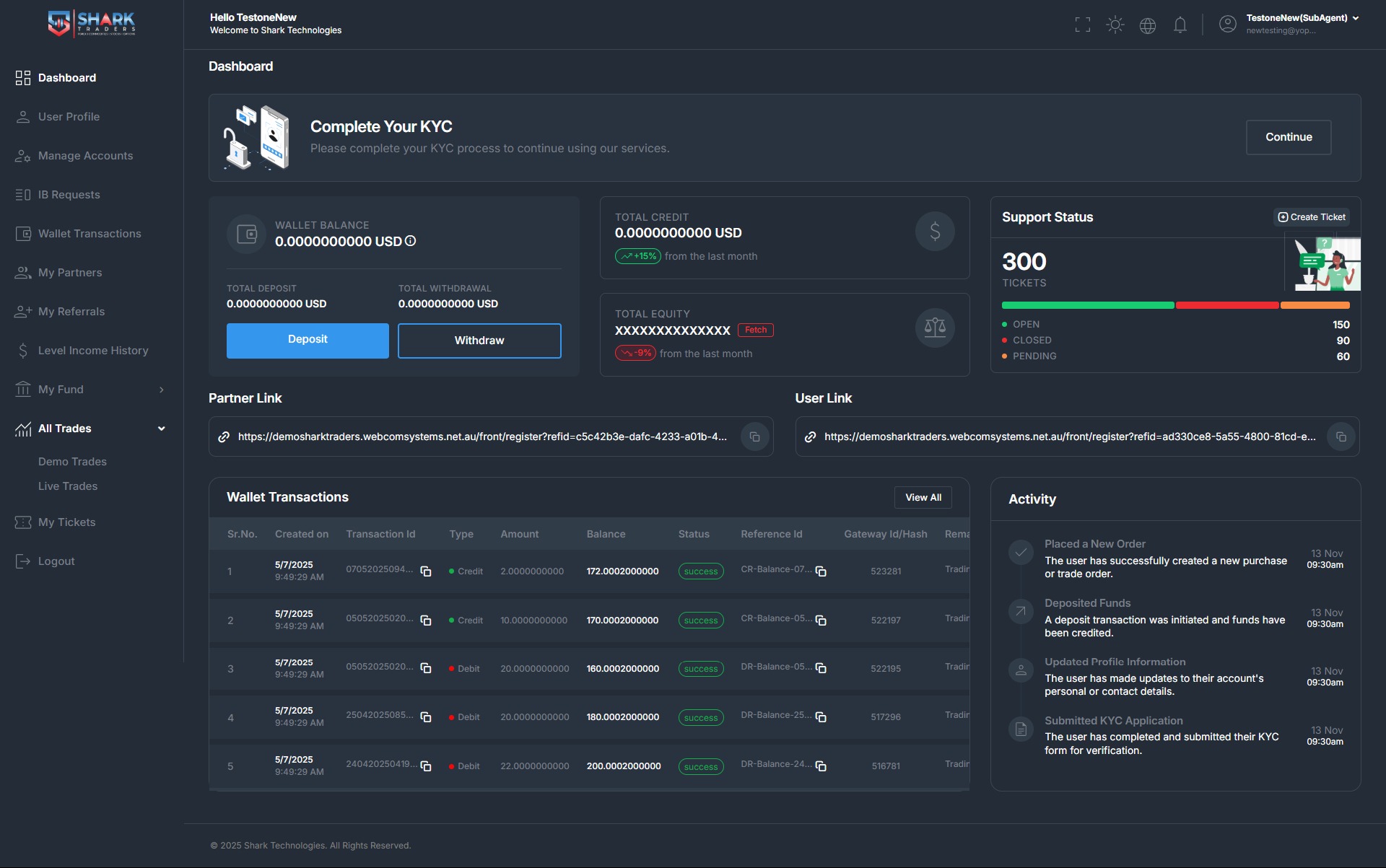
Task: Copy reference ID DR-Balance-25...
Action: (821, 717)
